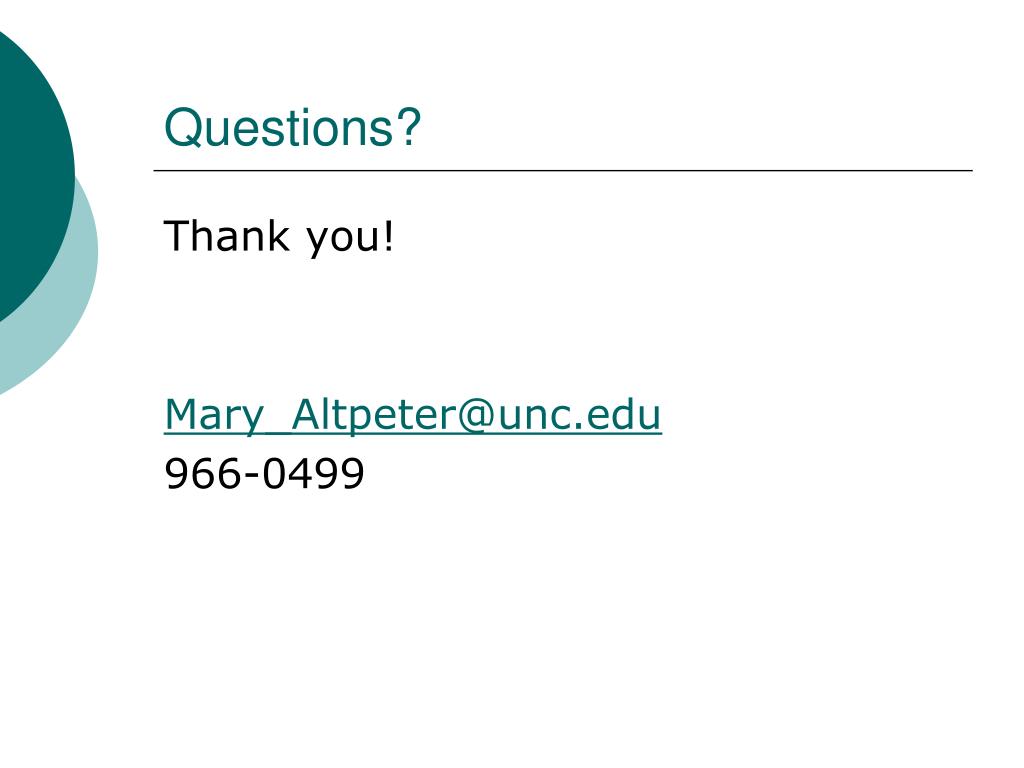Screen dimensions: 1024x768
Task: Click the "Questions?" slide title
Action: pyautogui.click(x=292, y=127)
